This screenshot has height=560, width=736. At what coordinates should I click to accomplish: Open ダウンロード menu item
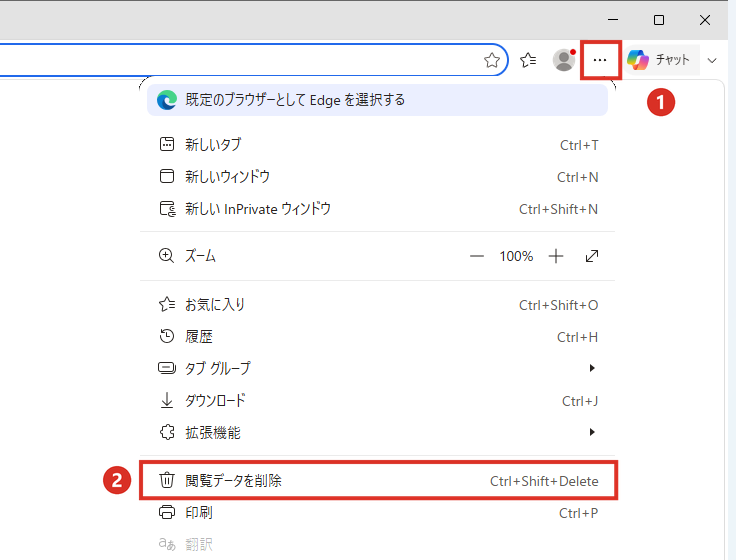pos(377,400)
